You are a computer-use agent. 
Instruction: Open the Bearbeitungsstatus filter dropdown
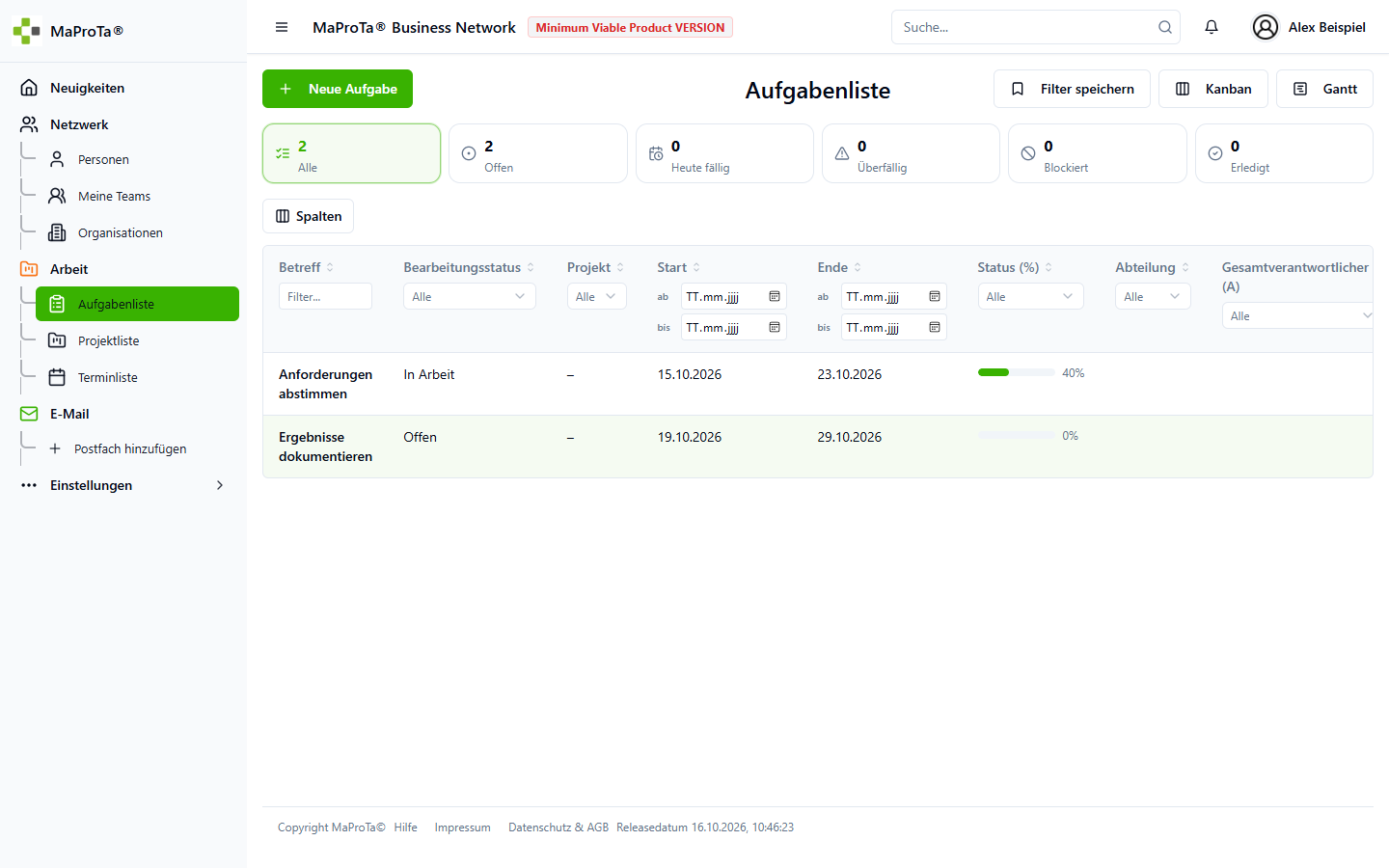(x=469, y=296)
